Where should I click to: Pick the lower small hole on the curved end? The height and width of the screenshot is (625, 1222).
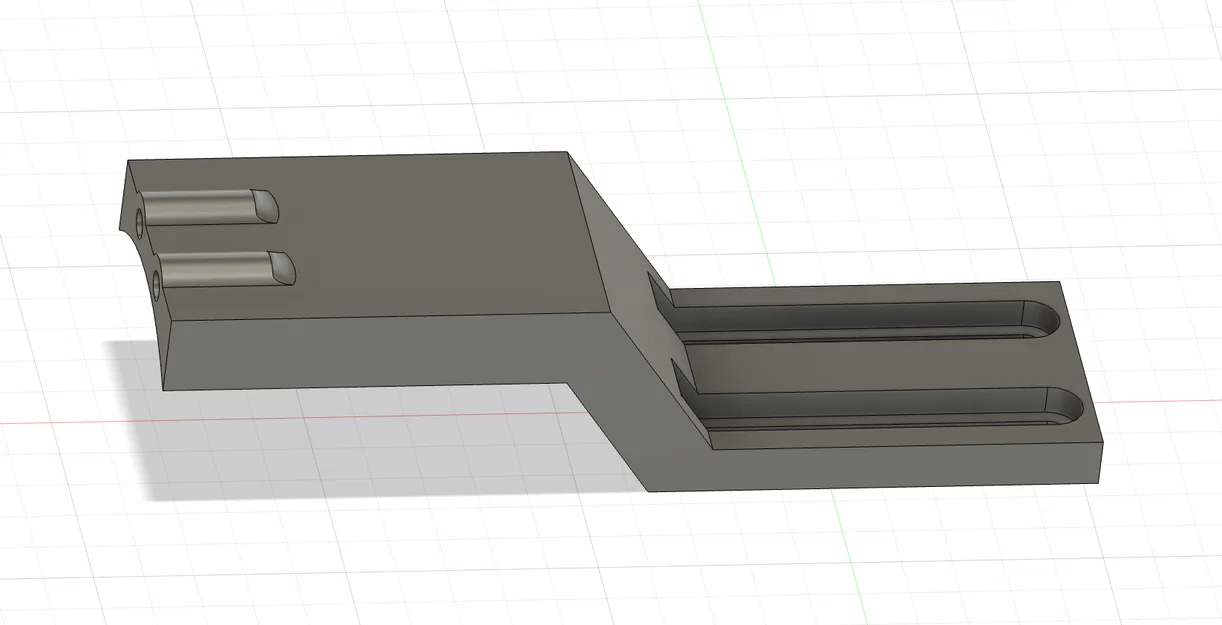point(158,286)
